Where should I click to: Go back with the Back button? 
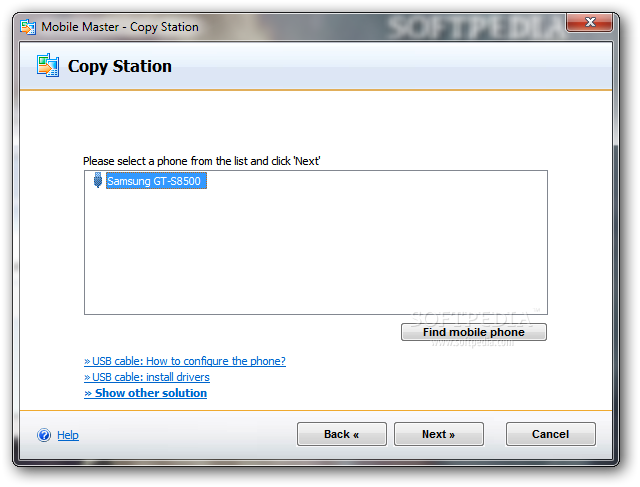[x=342, y=434]
